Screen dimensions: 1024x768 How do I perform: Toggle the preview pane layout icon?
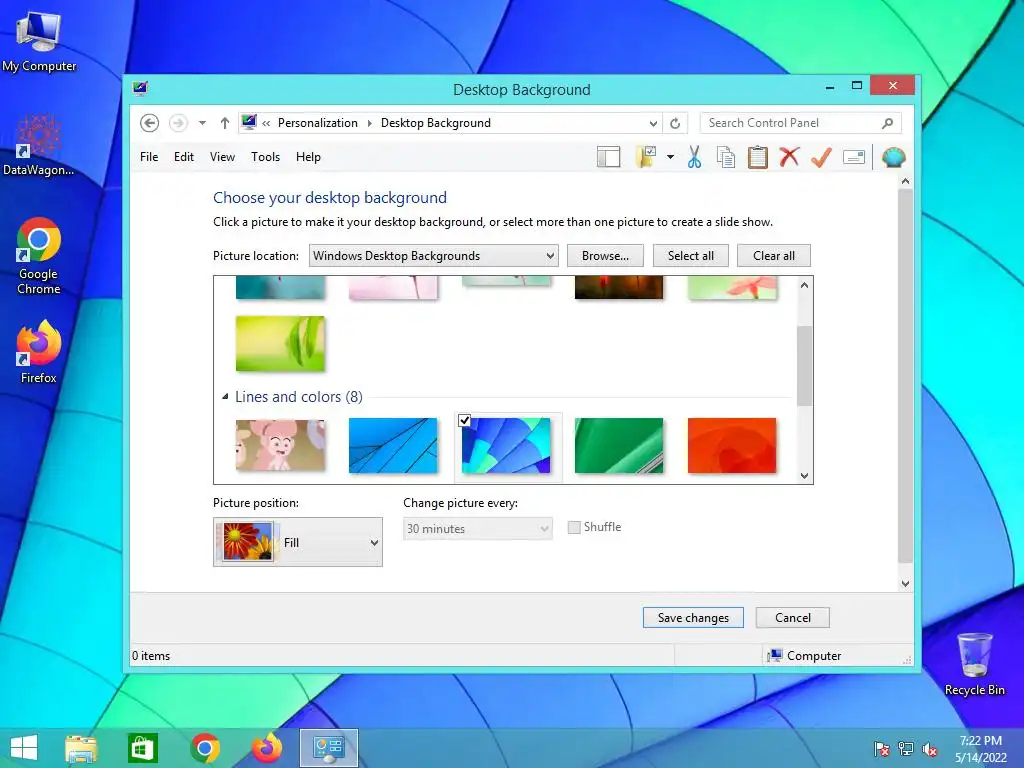608,157
